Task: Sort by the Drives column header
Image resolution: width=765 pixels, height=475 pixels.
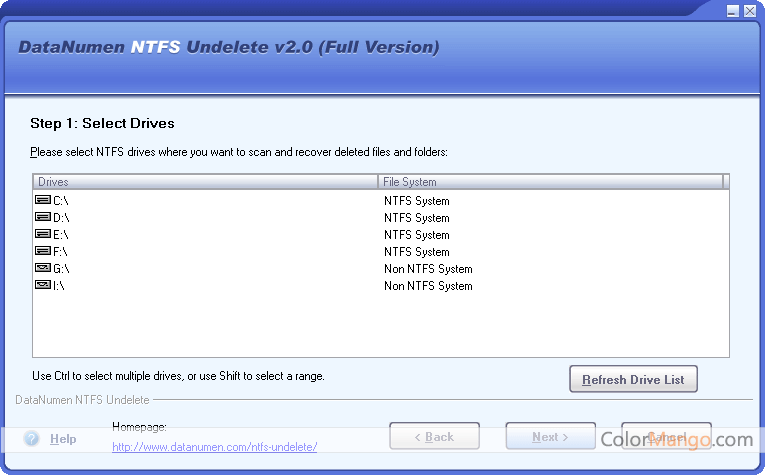Action: click(205, 182)
